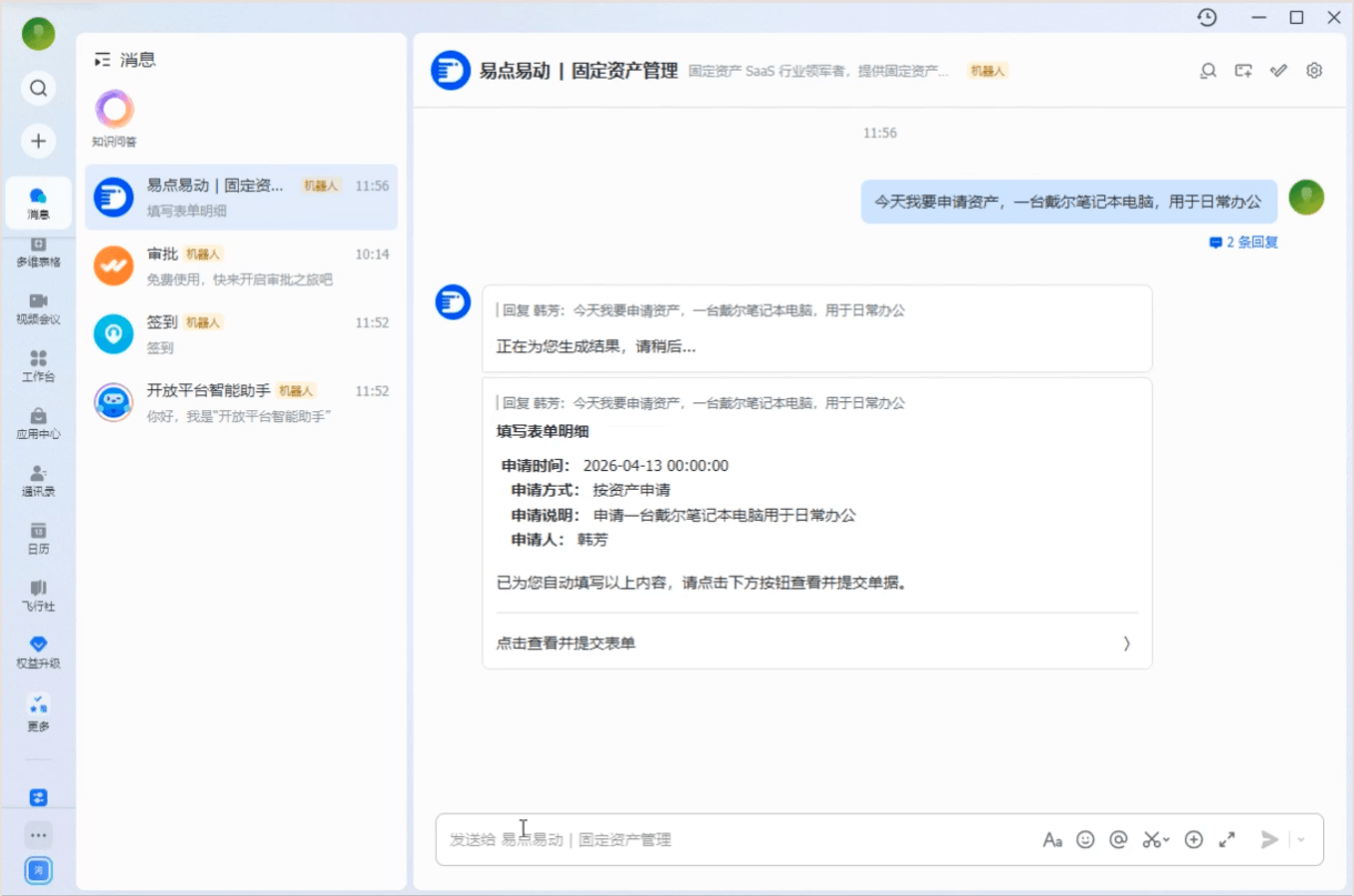The height and width of the screenshot is (896, 1354).
Task: Open the 知识问答 assistant in the sidebar
Action: pos(113,112)
